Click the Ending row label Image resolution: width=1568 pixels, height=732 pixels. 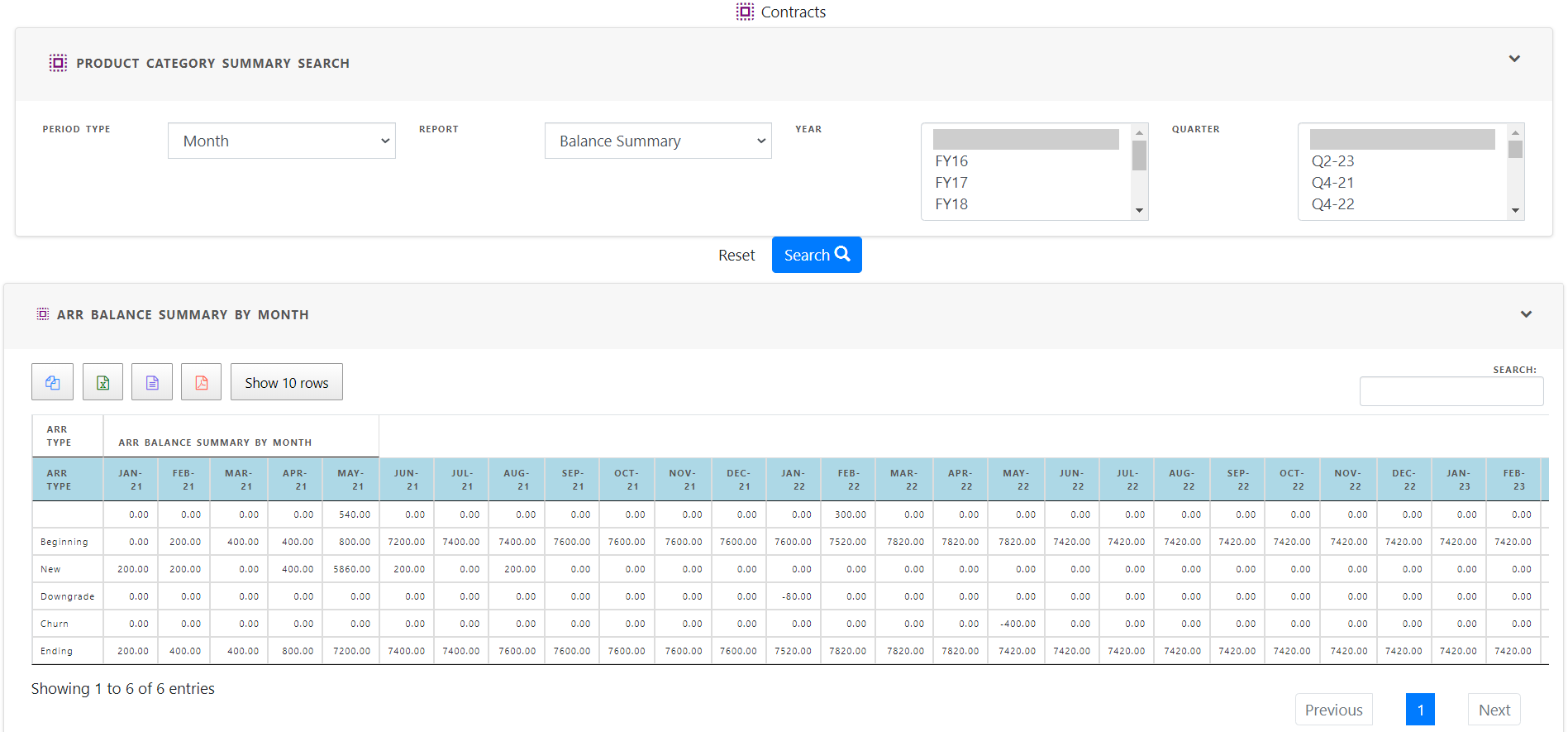(x=56, y=651)
